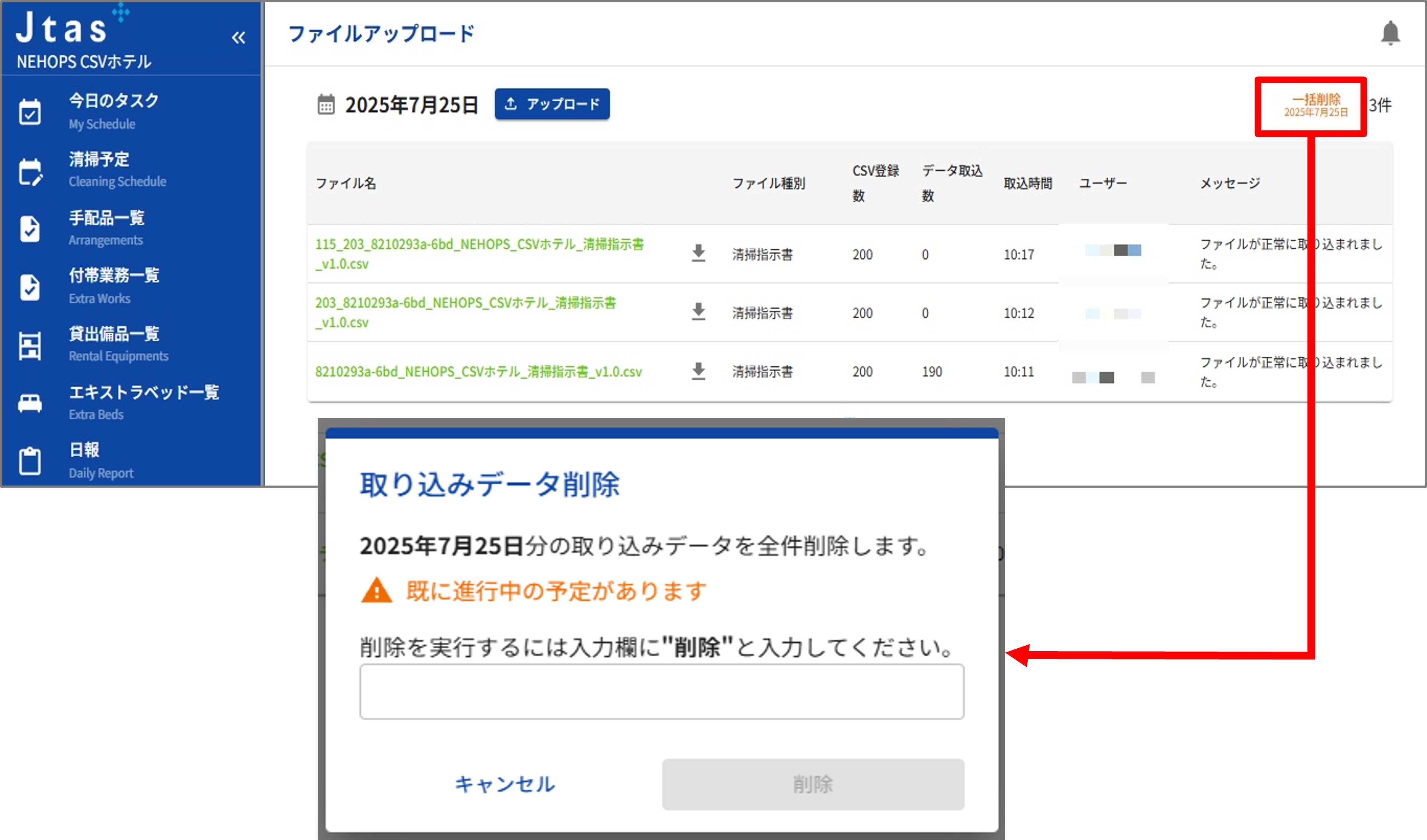Open 貸出備品一覧 Rental Equipments icon
Image resolution: width=1427 pixels, height=840 pixels.
pos(29,346)
